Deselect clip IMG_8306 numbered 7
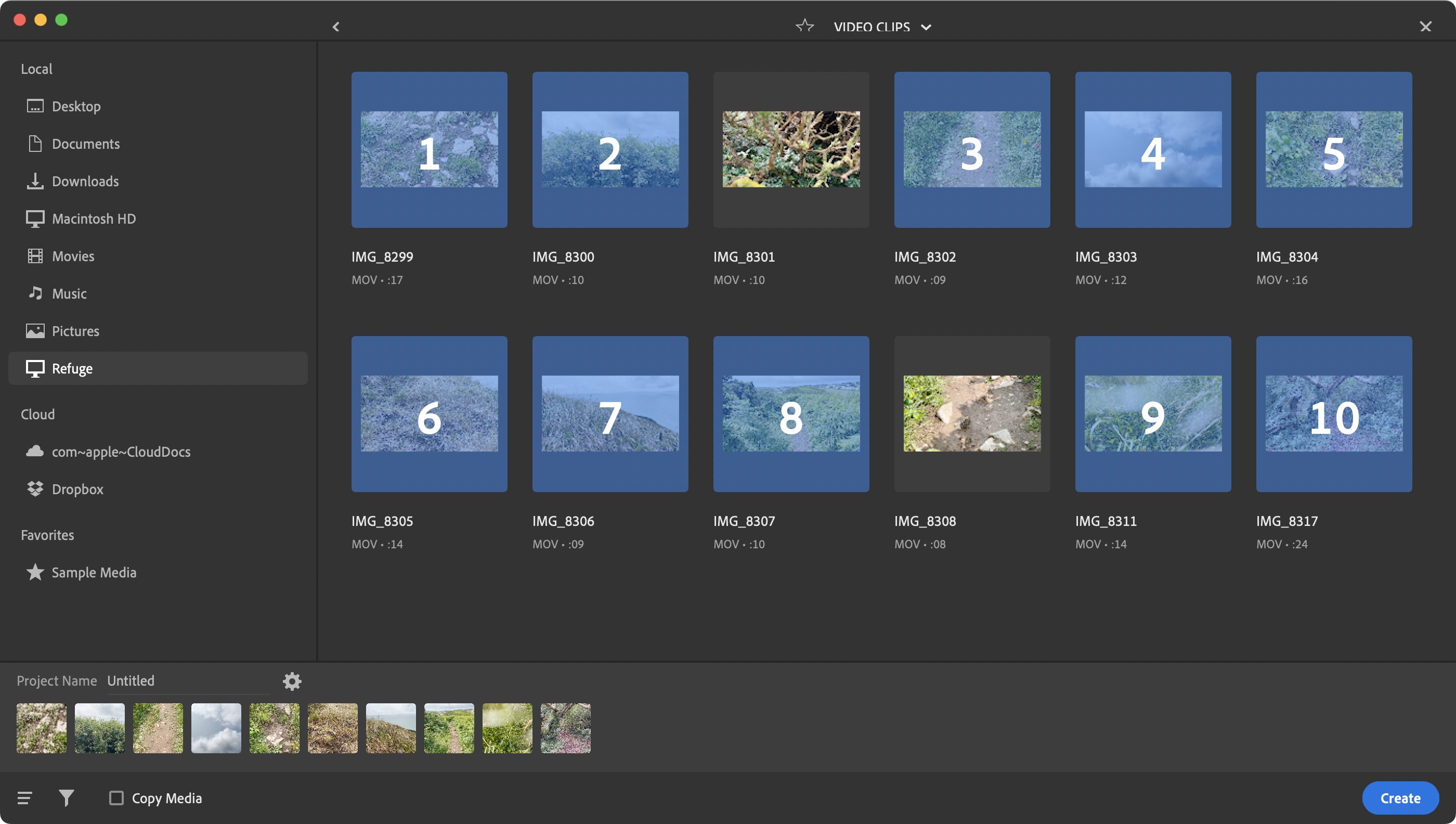 coord(610,414)
